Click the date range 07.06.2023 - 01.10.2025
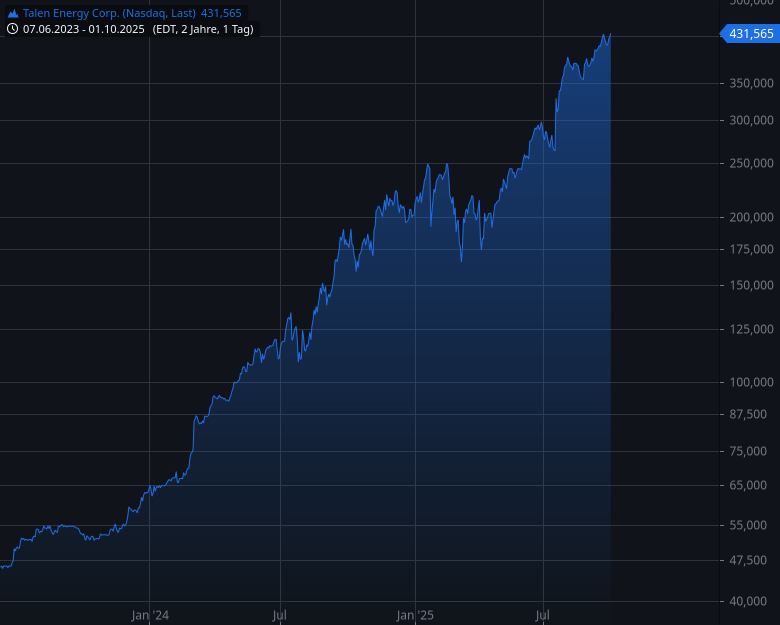The height and width of the screenshot is (625, 780). point(84,29)
